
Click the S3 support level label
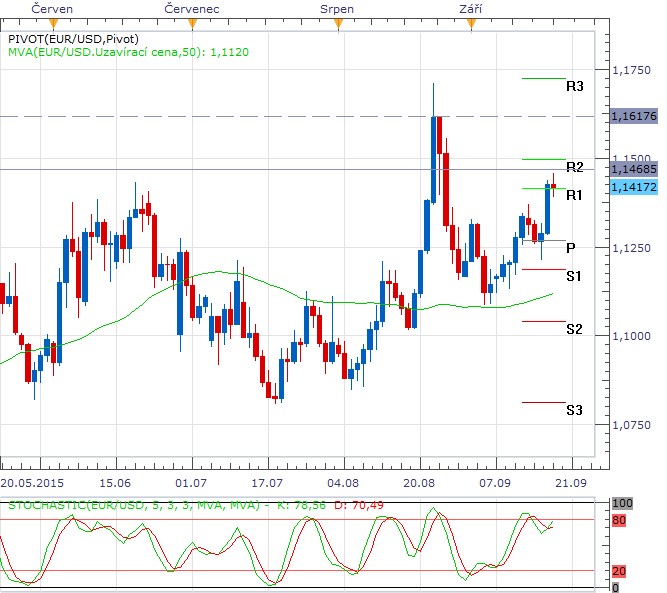pyautogui.click(x=574, y=410)
